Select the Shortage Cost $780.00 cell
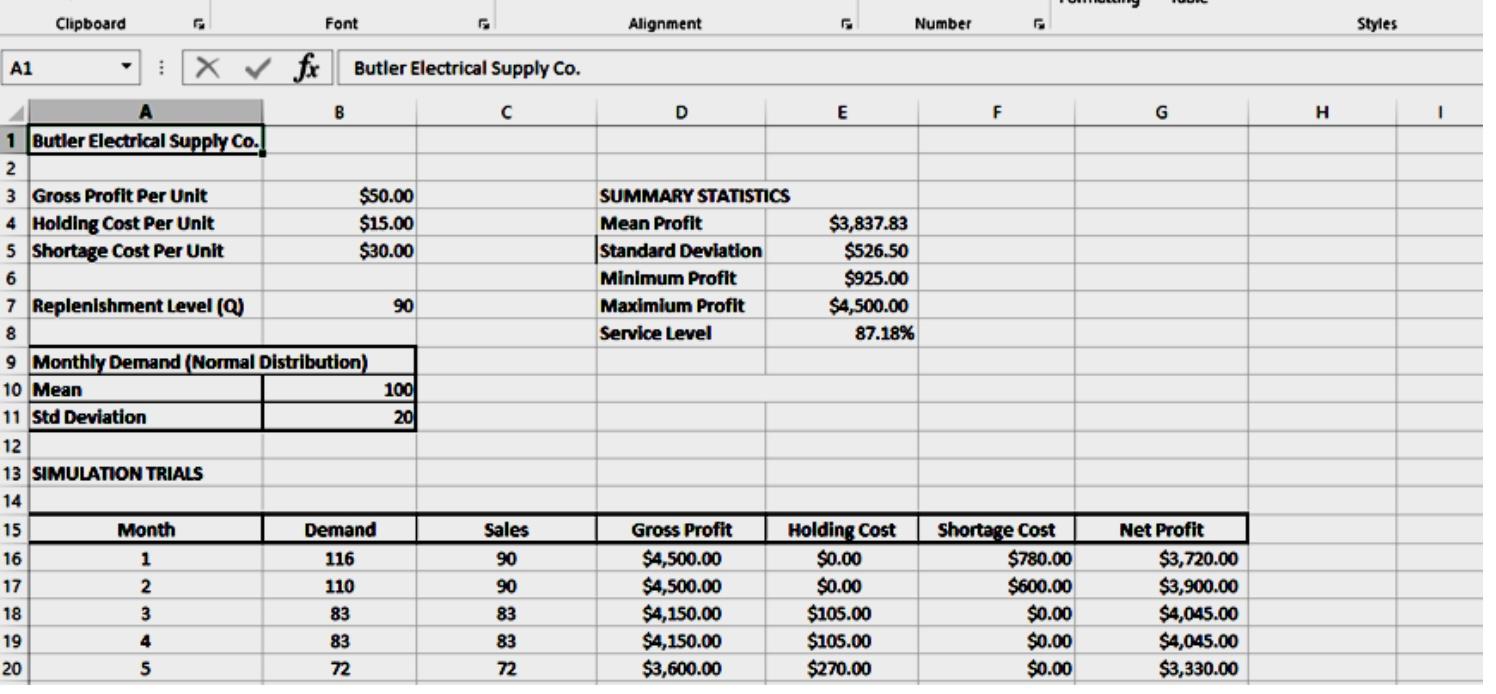Image resolution: width=1496 pixels, height=694 pixels. click(x=996, y=557)
